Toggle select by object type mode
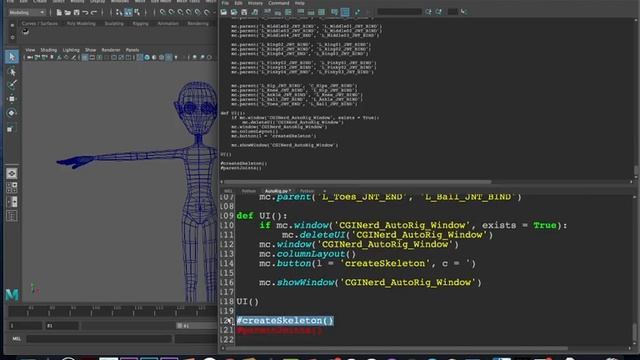 coord(128,13)
